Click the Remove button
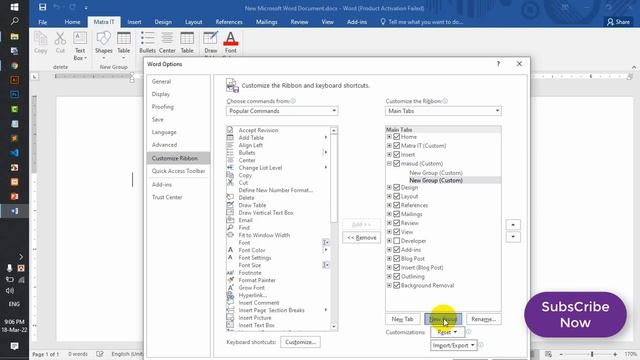The image size is (640, 360). pos(362,238)
